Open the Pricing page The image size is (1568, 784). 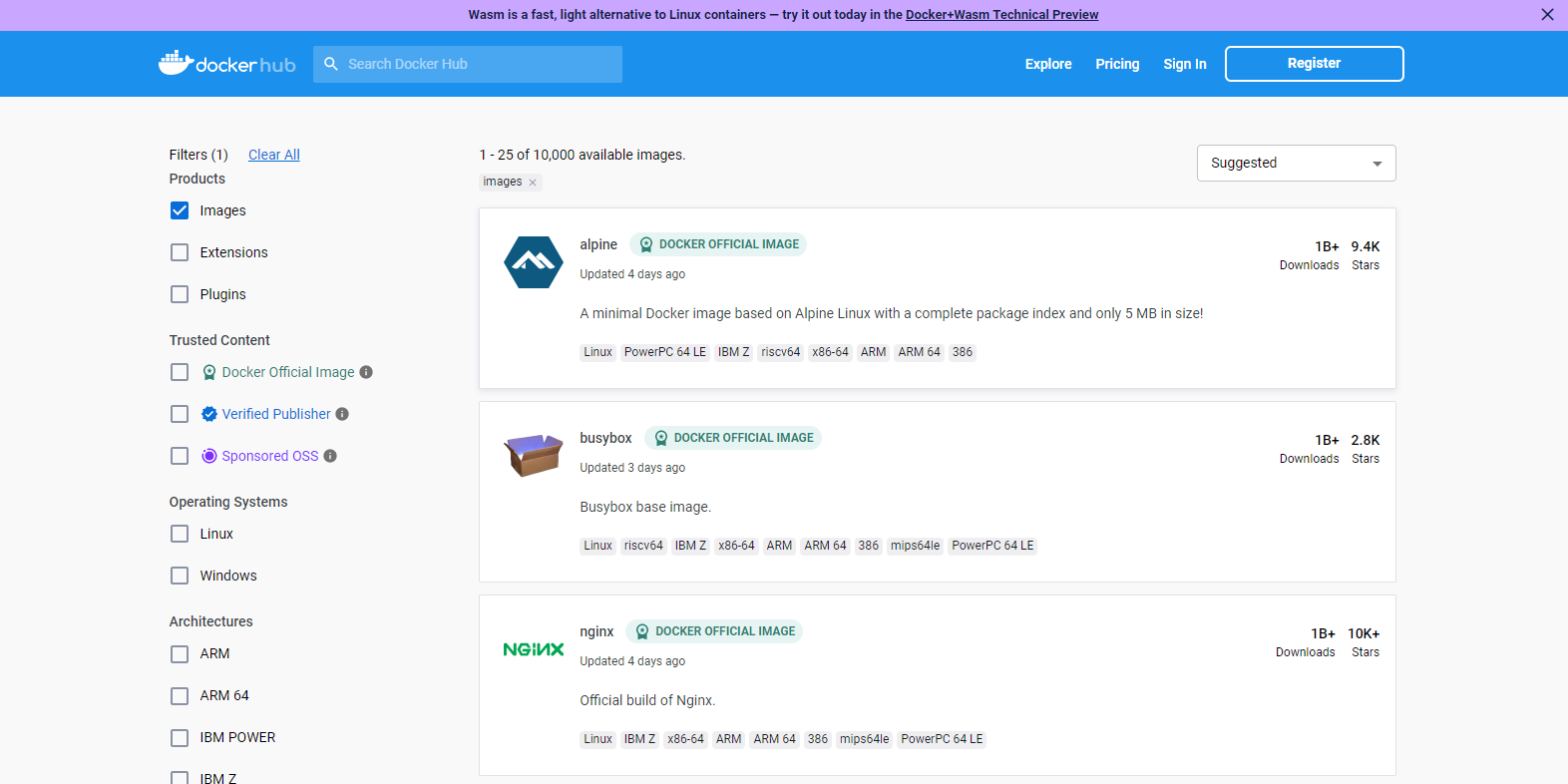pos(1117,64)
